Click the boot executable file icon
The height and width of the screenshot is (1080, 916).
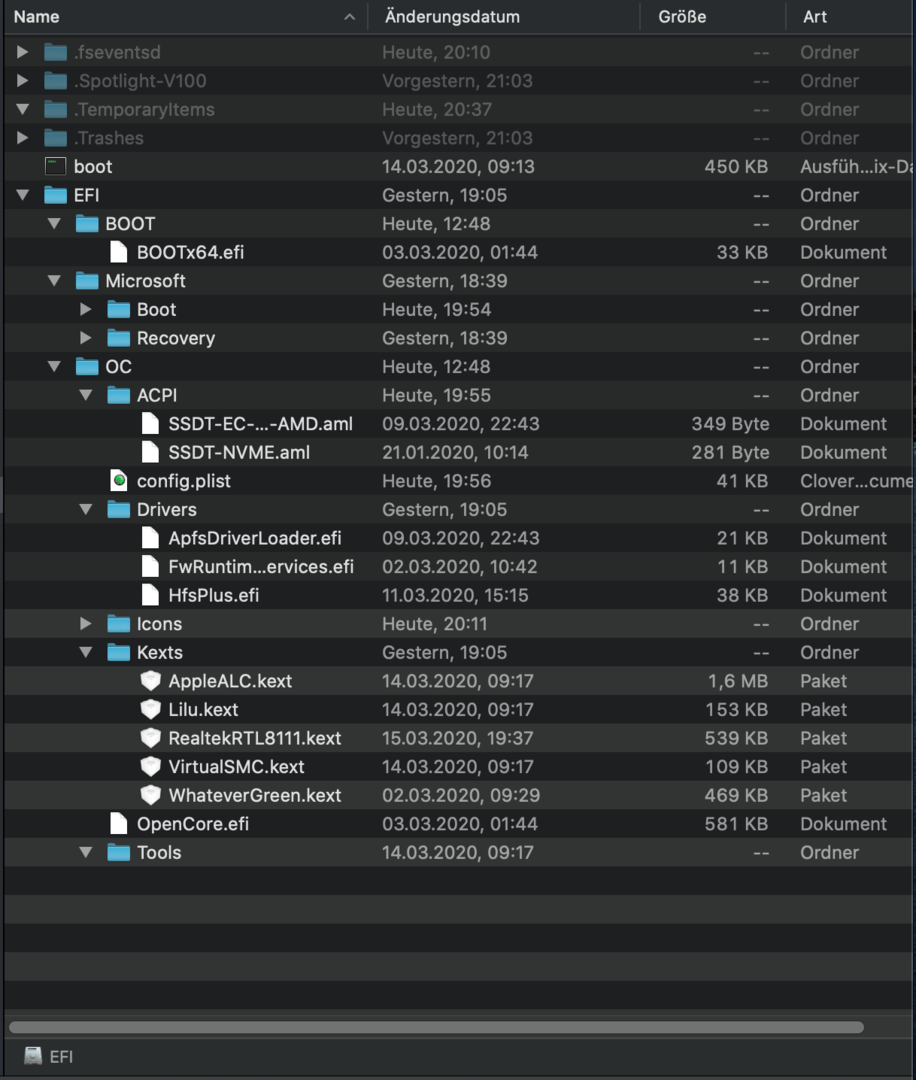(x=55, y=167)
